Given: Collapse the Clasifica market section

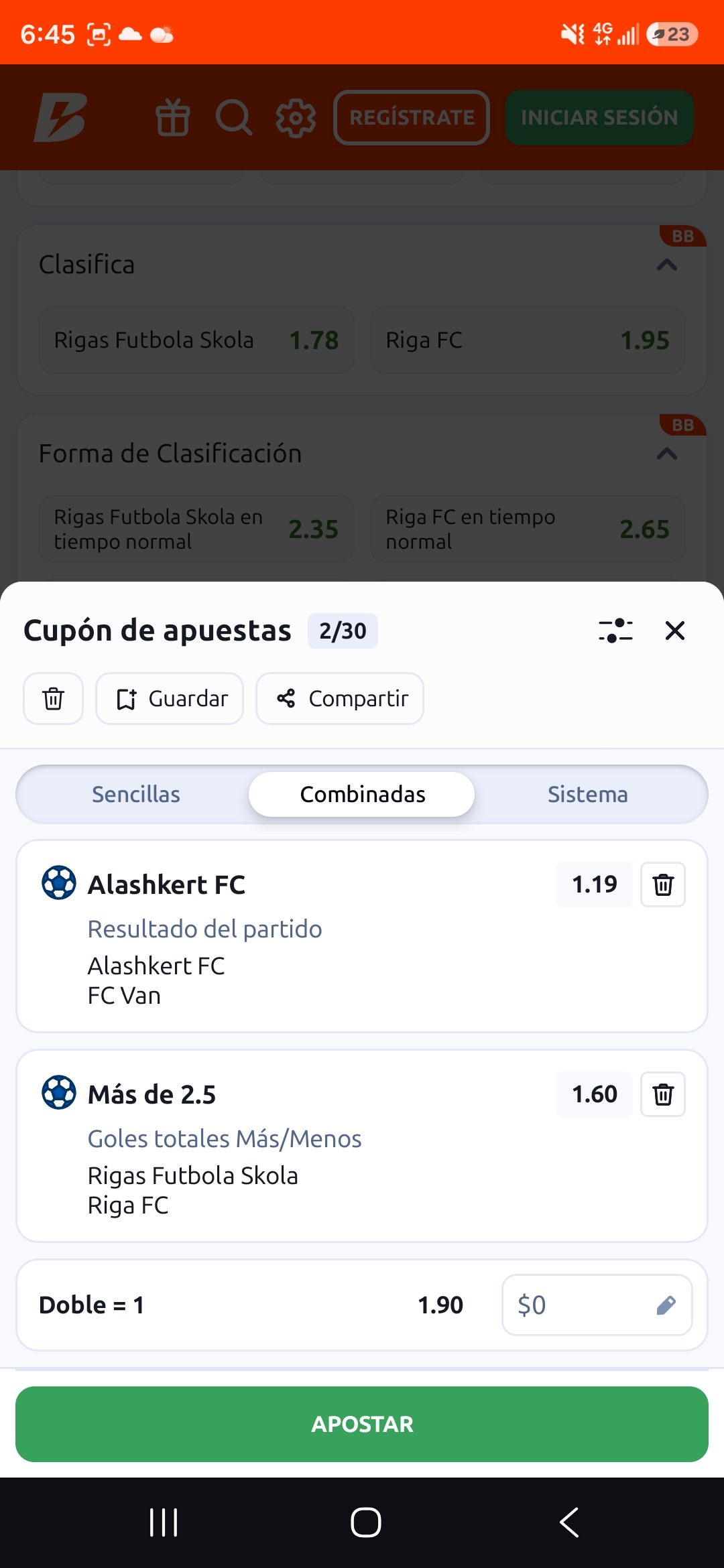Looking at the screenshot, I should click(x=666, y=265).
